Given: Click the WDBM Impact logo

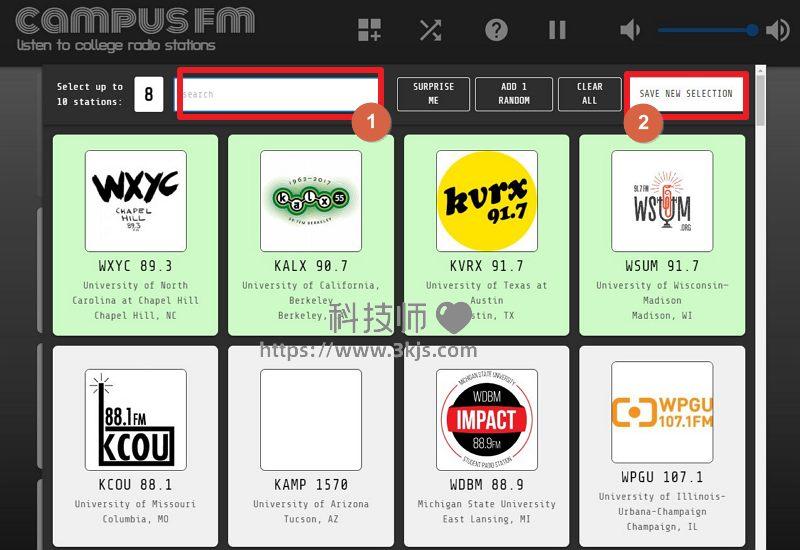Looking at the screenshot, I should point(487,419).
